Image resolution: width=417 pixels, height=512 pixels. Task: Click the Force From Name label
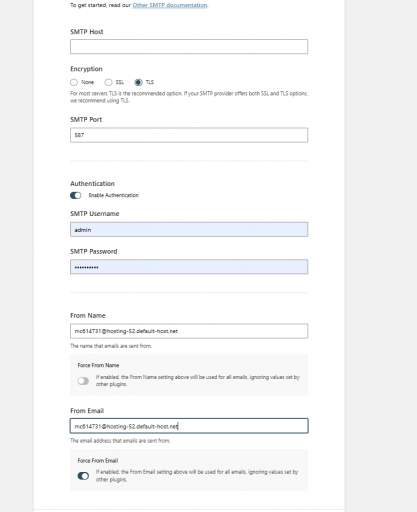pos(98,365)
